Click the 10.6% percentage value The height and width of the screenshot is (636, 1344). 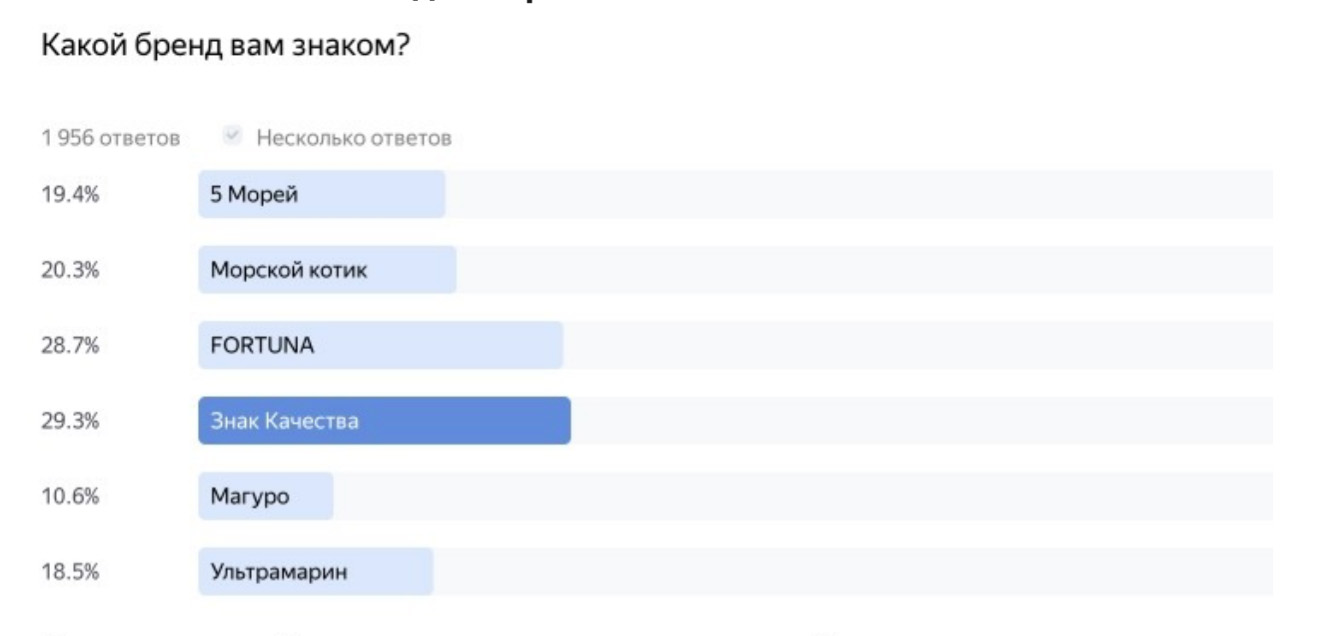[x=70, y=497]
